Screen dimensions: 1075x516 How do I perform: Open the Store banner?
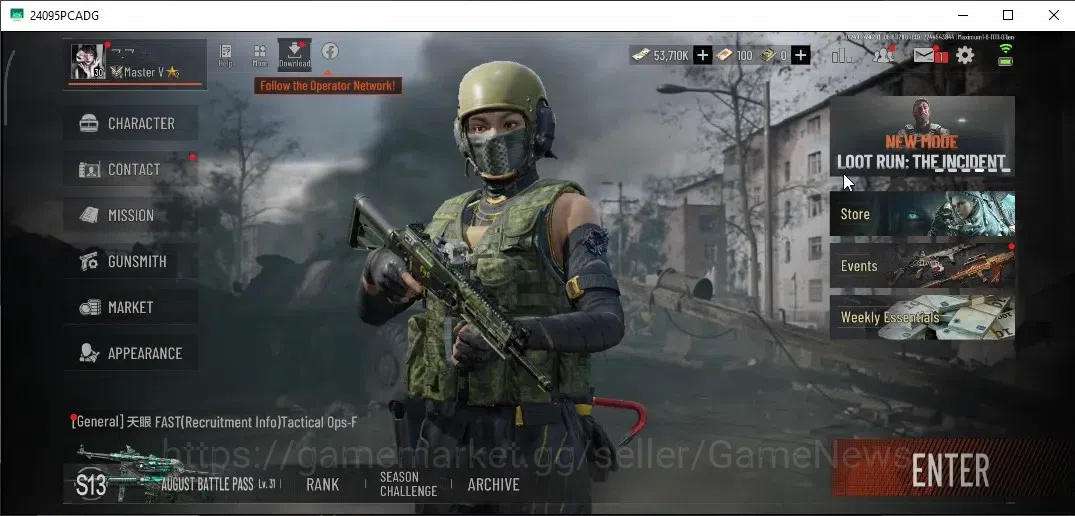922,214
